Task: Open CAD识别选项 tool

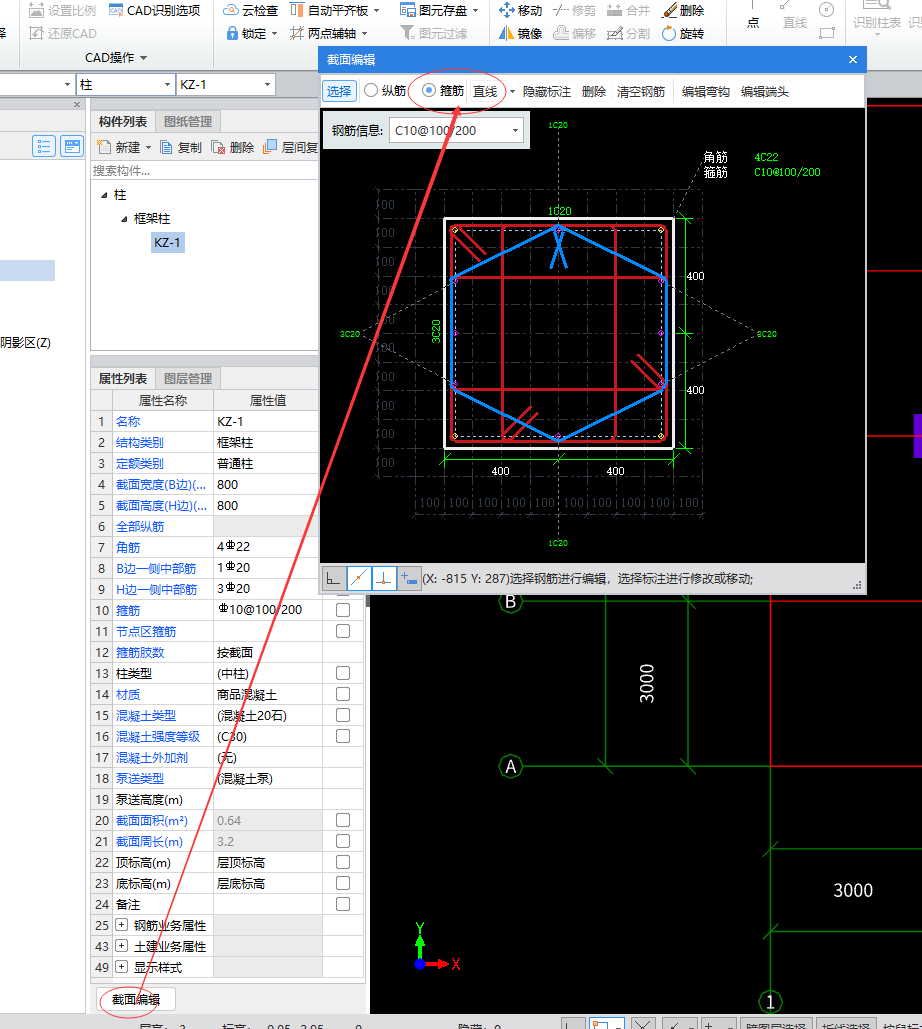Action: click(x=154, y=10)
